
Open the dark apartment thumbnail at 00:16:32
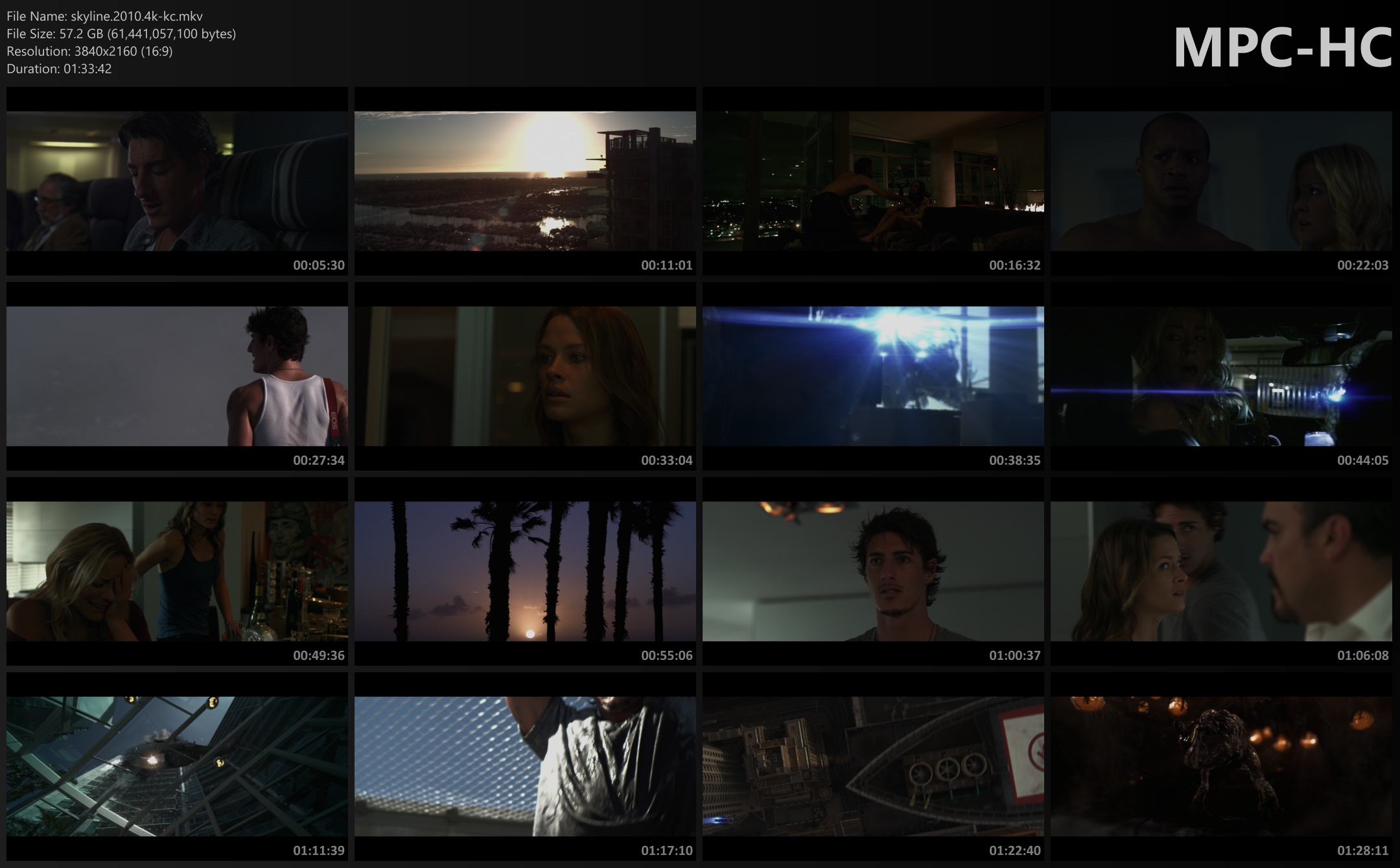(x=873, y=181)
